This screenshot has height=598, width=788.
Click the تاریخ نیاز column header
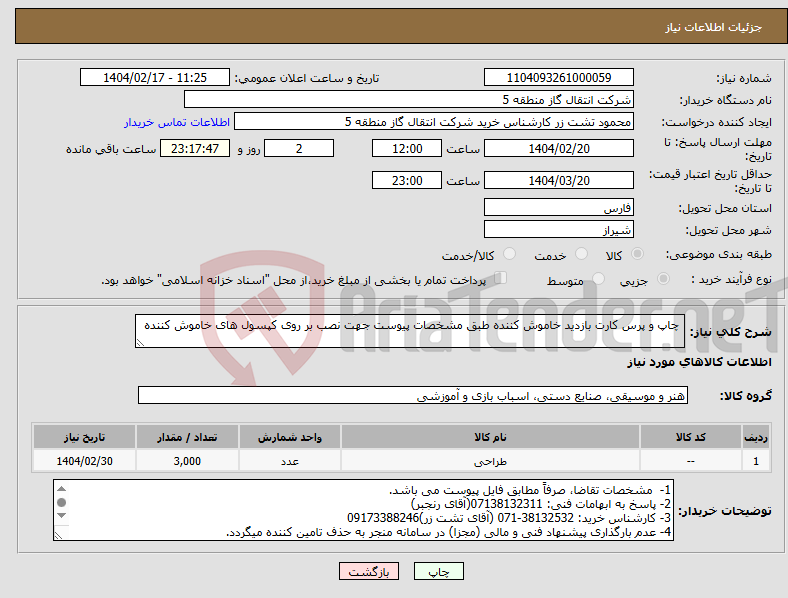click(x=84, y=437)
